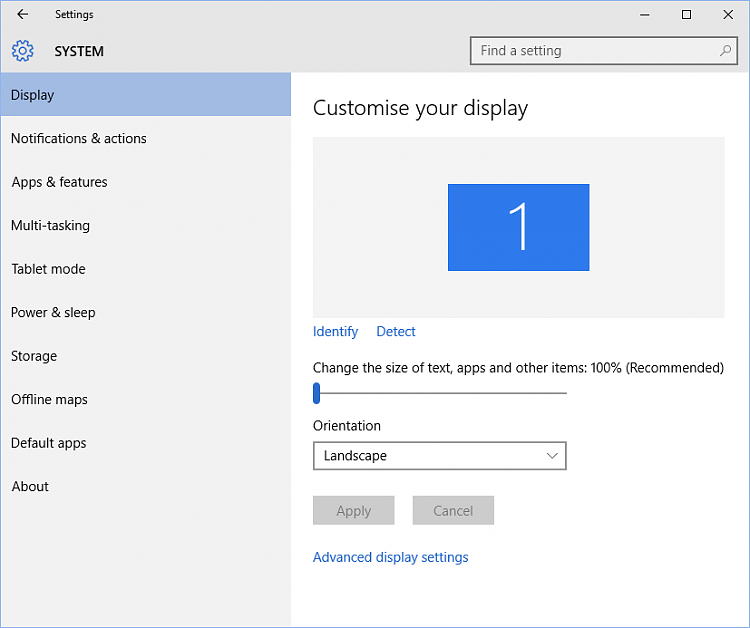Close the Settings window
The height and width of the screenshot is (628, 750).
[x=728, y=15]
